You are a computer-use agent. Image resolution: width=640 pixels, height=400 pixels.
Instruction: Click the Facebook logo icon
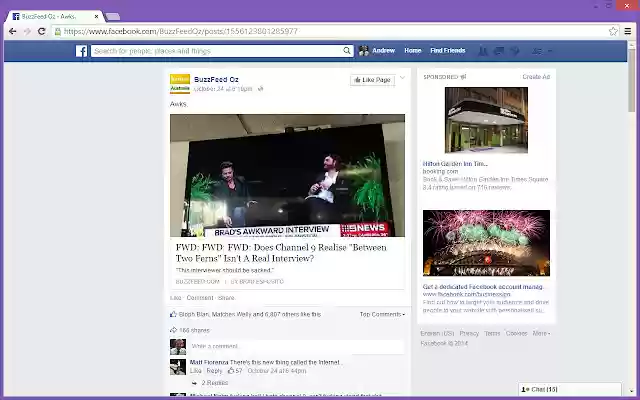(81, 51)
